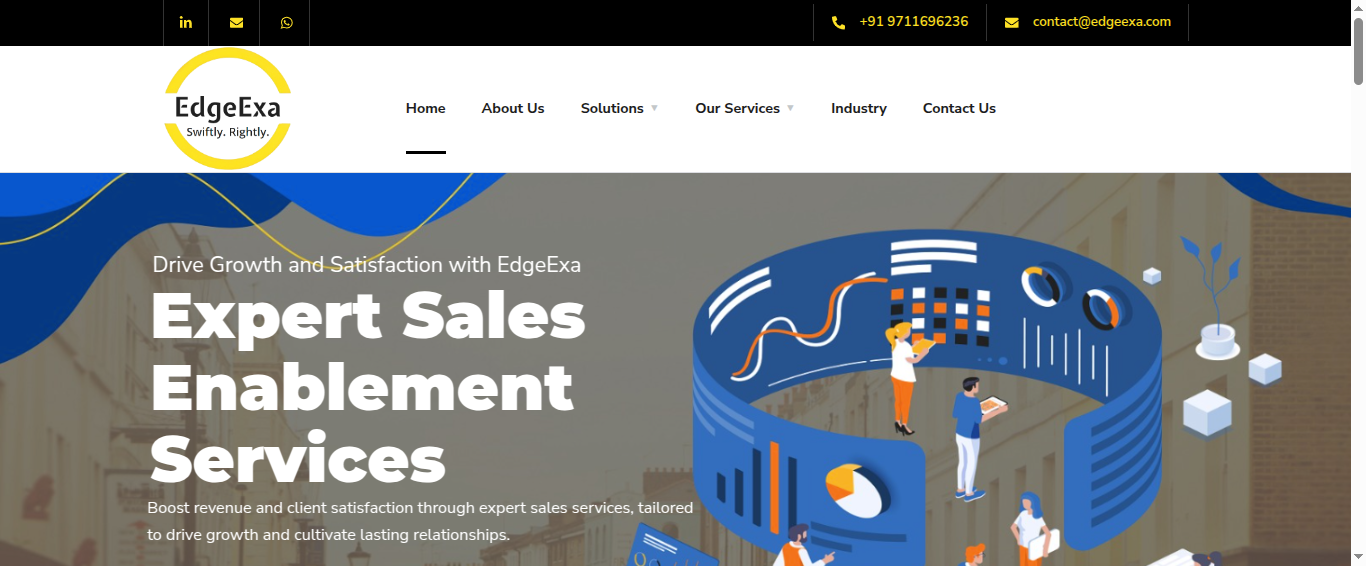Click the envelope mail icon beside LinkedIn
Image resolution: width=1366 pixels, height=566 pixels.
click(236, 22)
